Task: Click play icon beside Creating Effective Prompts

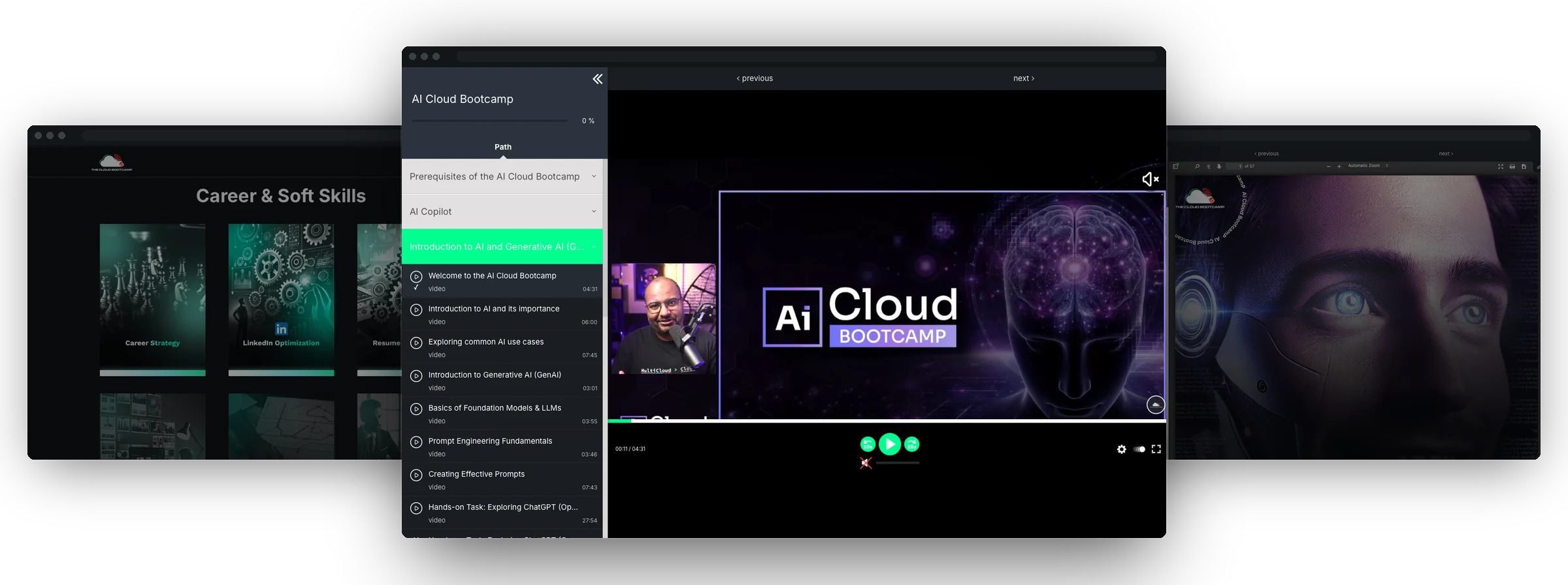Action: coord(416,475)
